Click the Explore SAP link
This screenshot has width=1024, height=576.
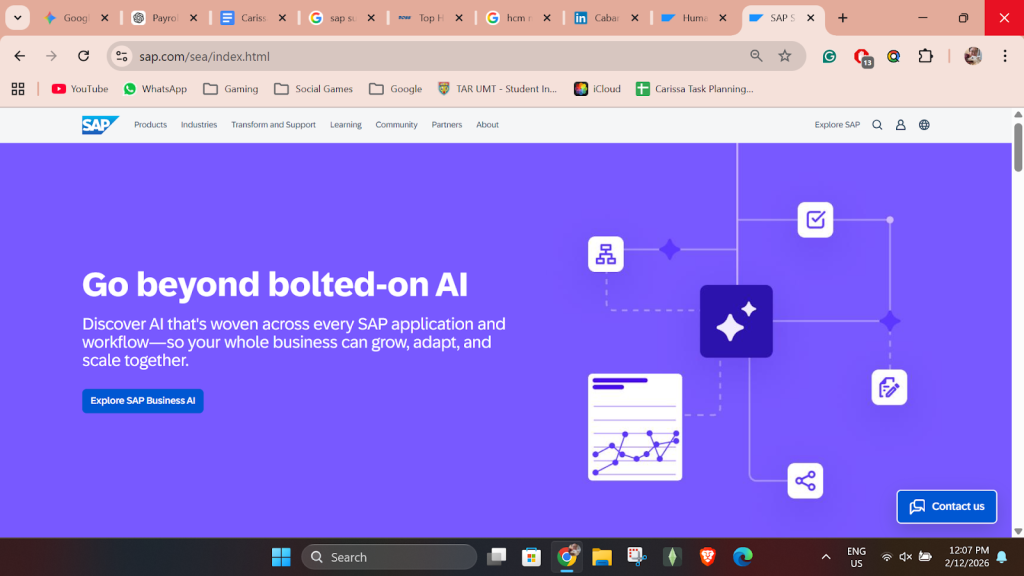[837, 125]
